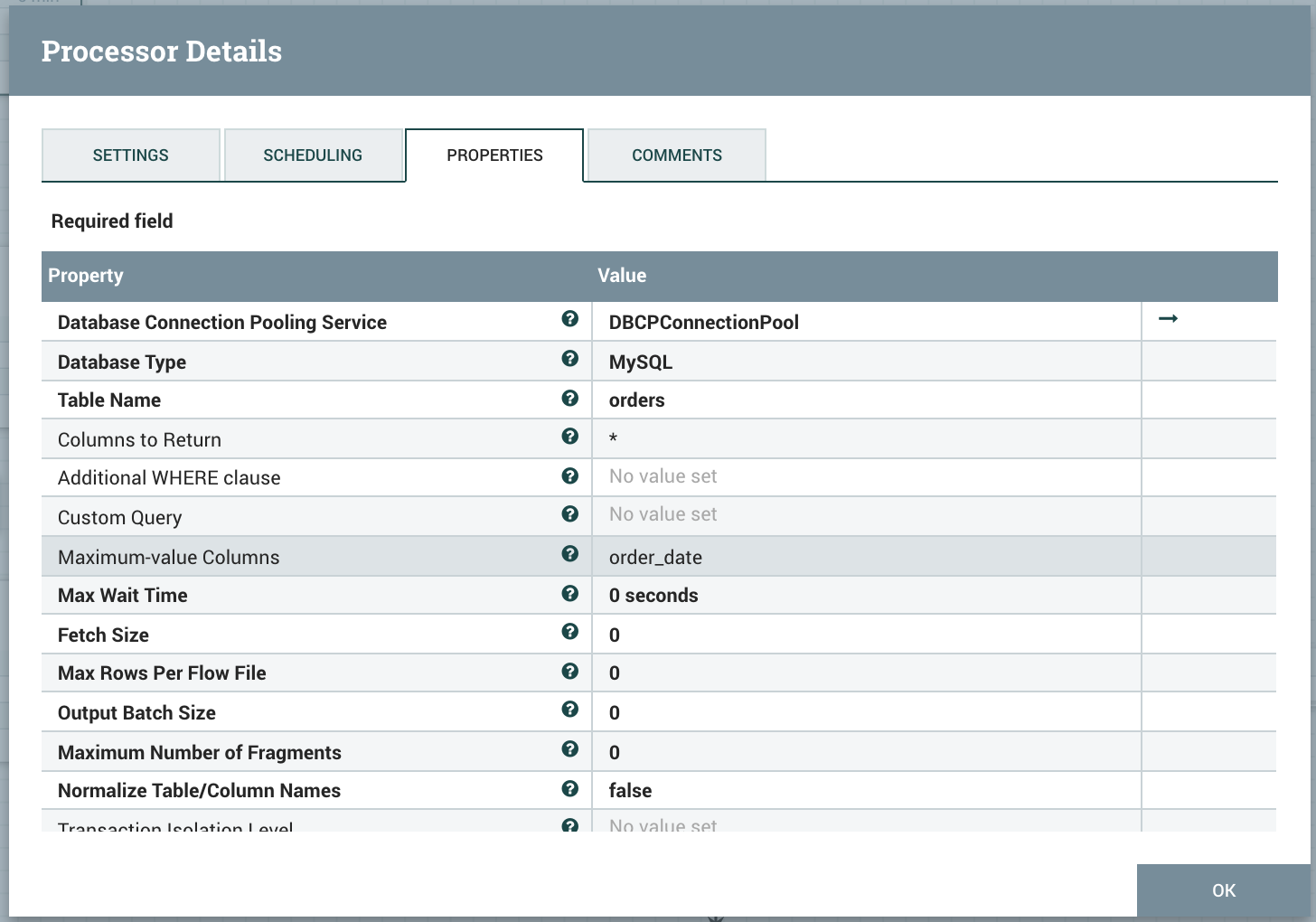
Task: Open help for Max Rows Per Flow File
Action: pyautogui.click(x=569, y=671)
